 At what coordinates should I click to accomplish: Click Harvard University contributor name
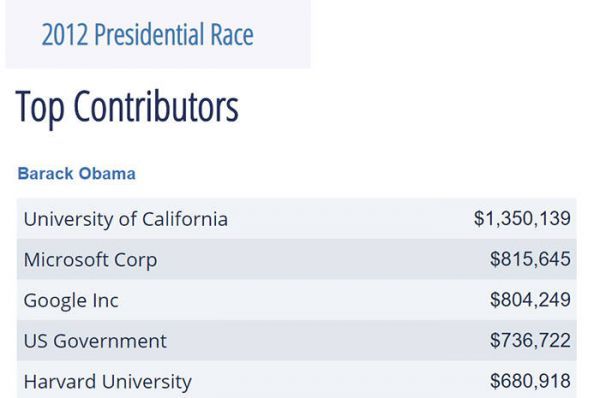pos(108,382)
